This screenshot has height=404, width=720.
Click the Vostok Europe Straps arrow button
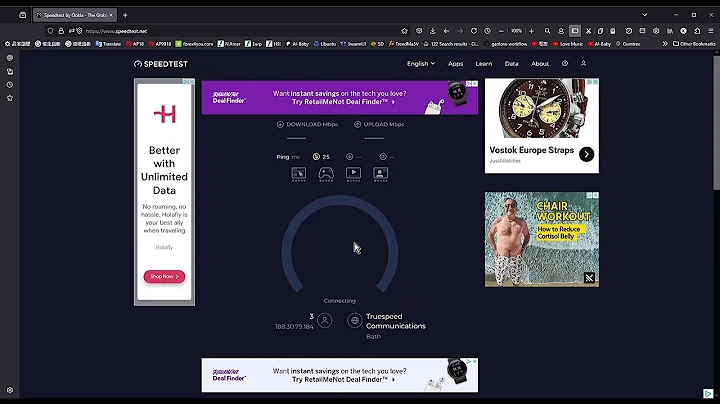pos(586,154)
